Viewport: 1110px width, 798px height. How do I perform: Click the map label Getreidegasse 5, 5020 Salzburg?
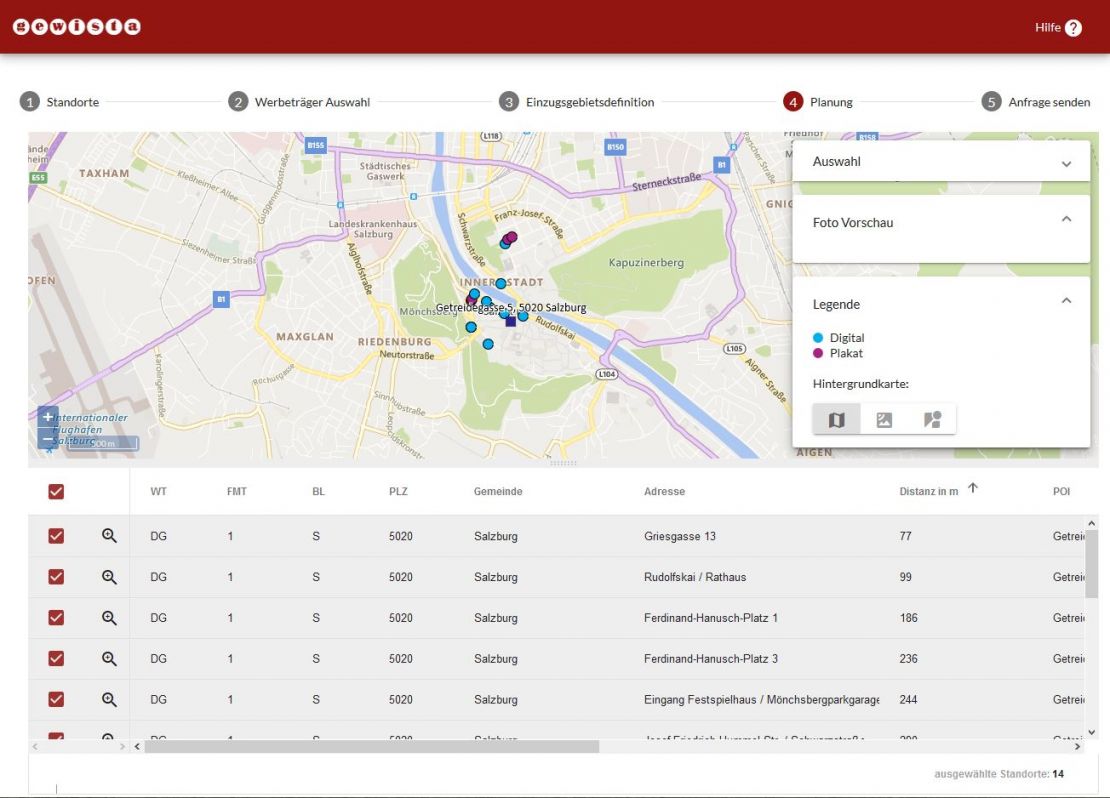click(x=510, y=307)
